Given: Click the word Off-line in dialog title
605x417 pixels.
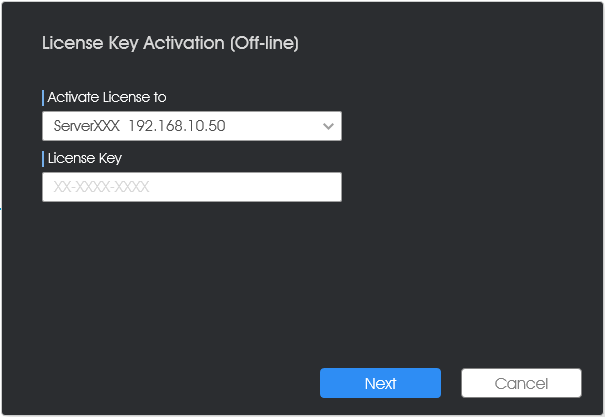Looking at the screenshot, I should tap(264, 43).
